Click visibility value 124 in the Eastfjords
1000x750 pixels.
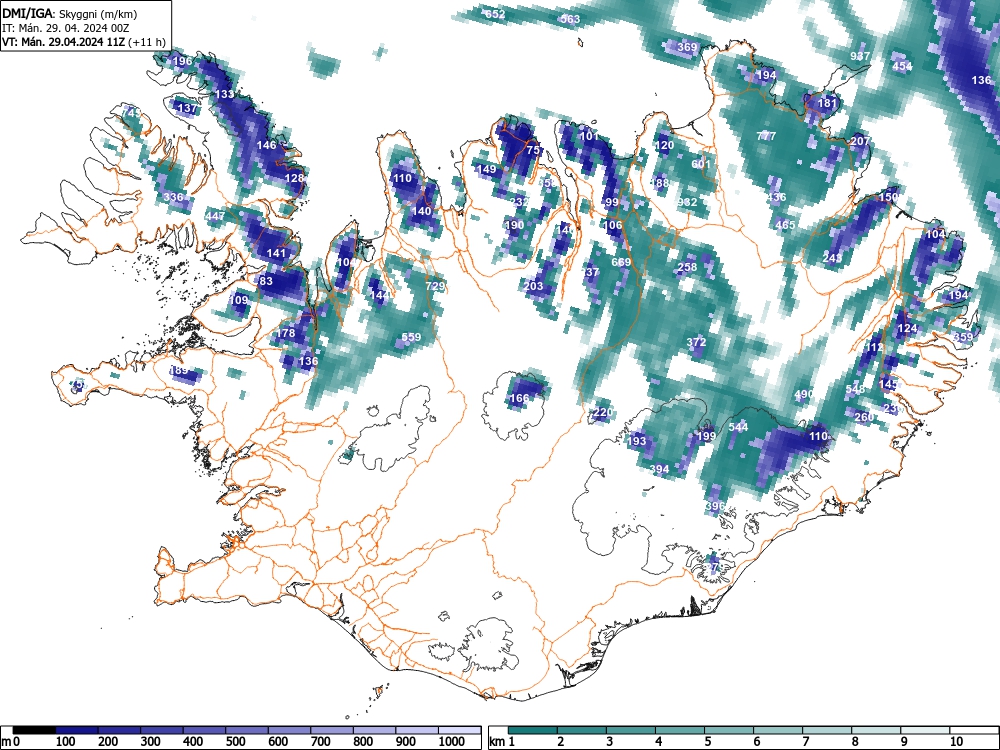907,329
